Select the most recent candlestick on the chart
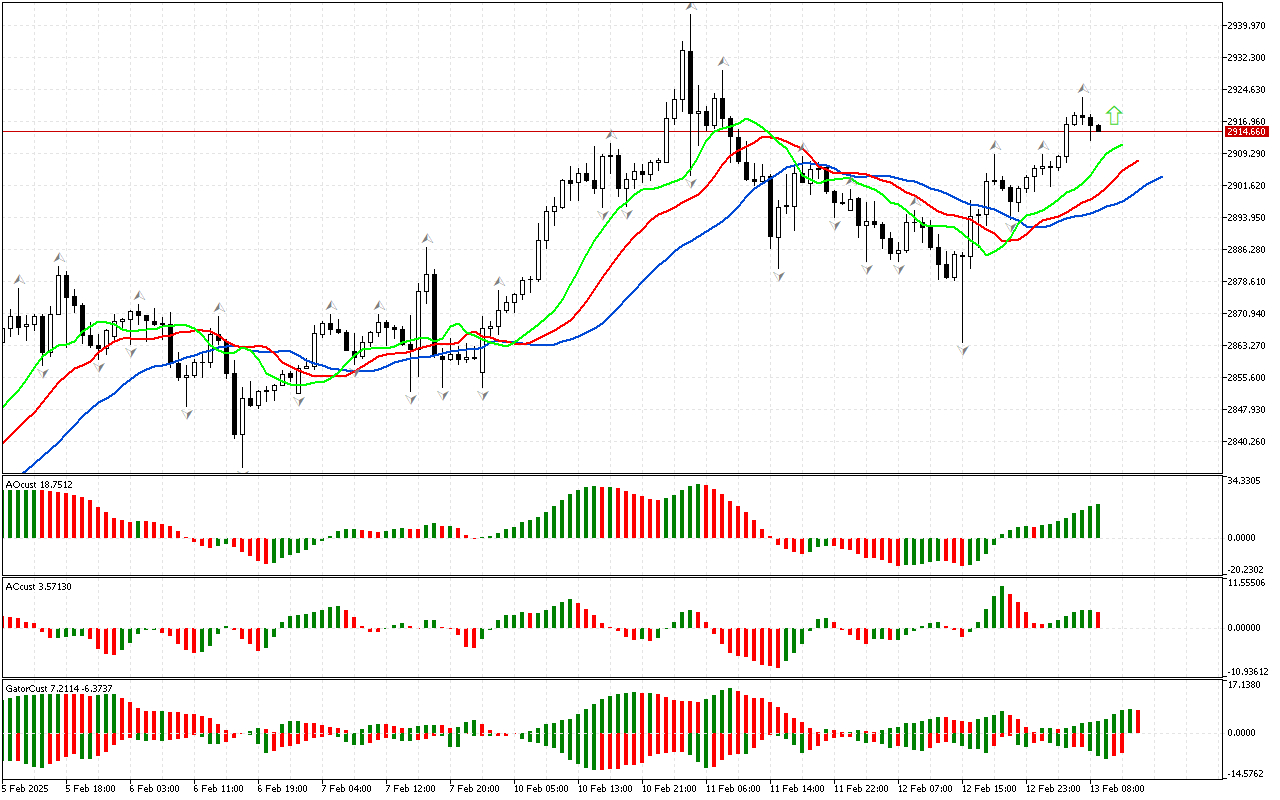This screenshot has height=800, width=1280. point(1099,127)
